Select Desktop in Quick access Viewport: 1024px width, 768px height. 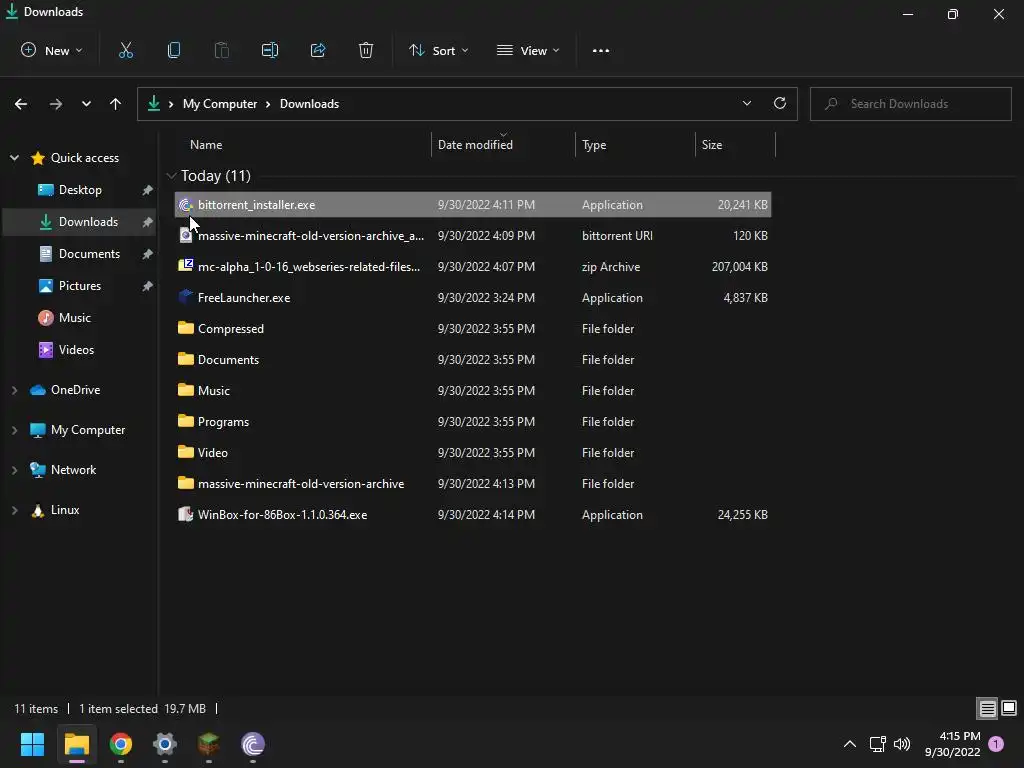coord(80,189)
